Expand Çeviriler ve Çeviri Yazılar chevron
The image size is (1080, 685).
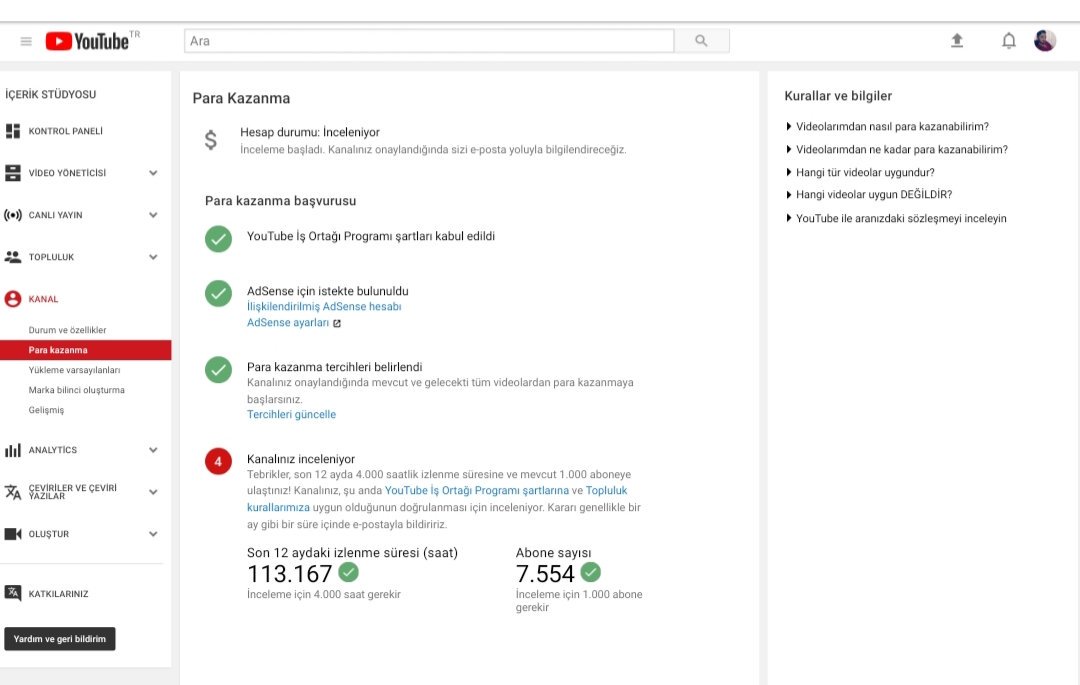[153, 492]
